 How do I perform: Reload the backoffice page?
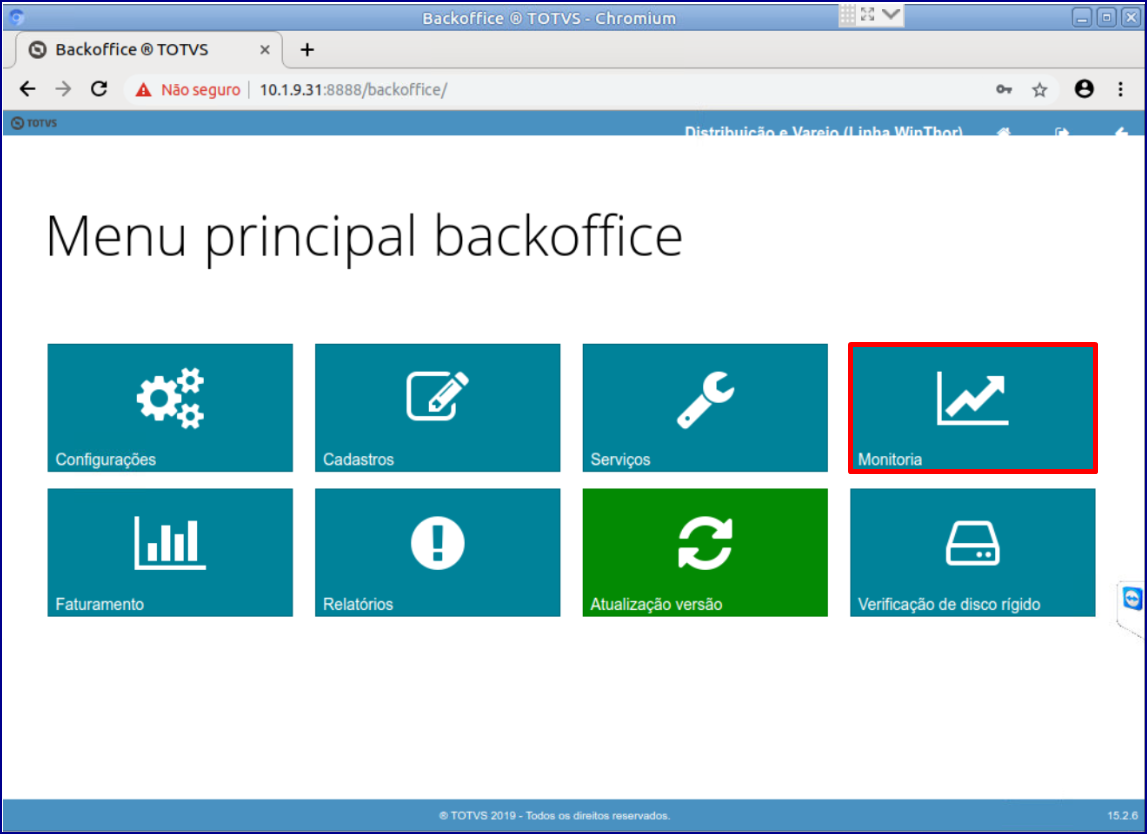pyautogui.click(x=99, y=89)
